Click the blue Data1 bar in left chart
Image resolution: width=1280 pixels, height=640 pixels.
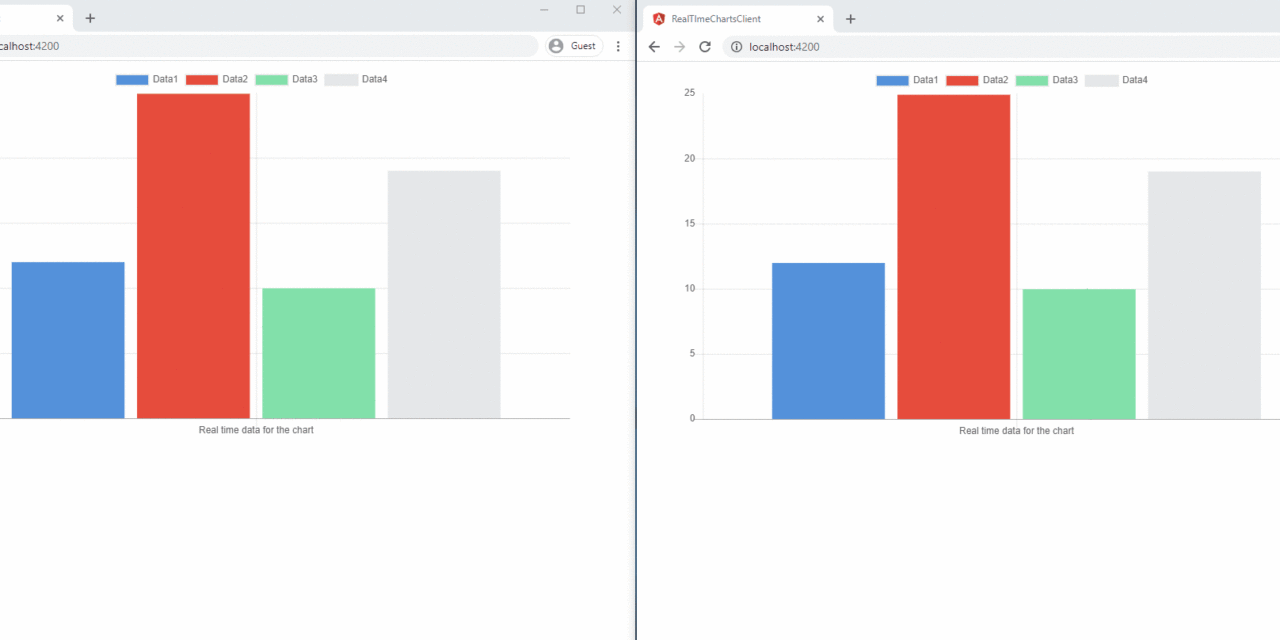[x=68, y=340]
